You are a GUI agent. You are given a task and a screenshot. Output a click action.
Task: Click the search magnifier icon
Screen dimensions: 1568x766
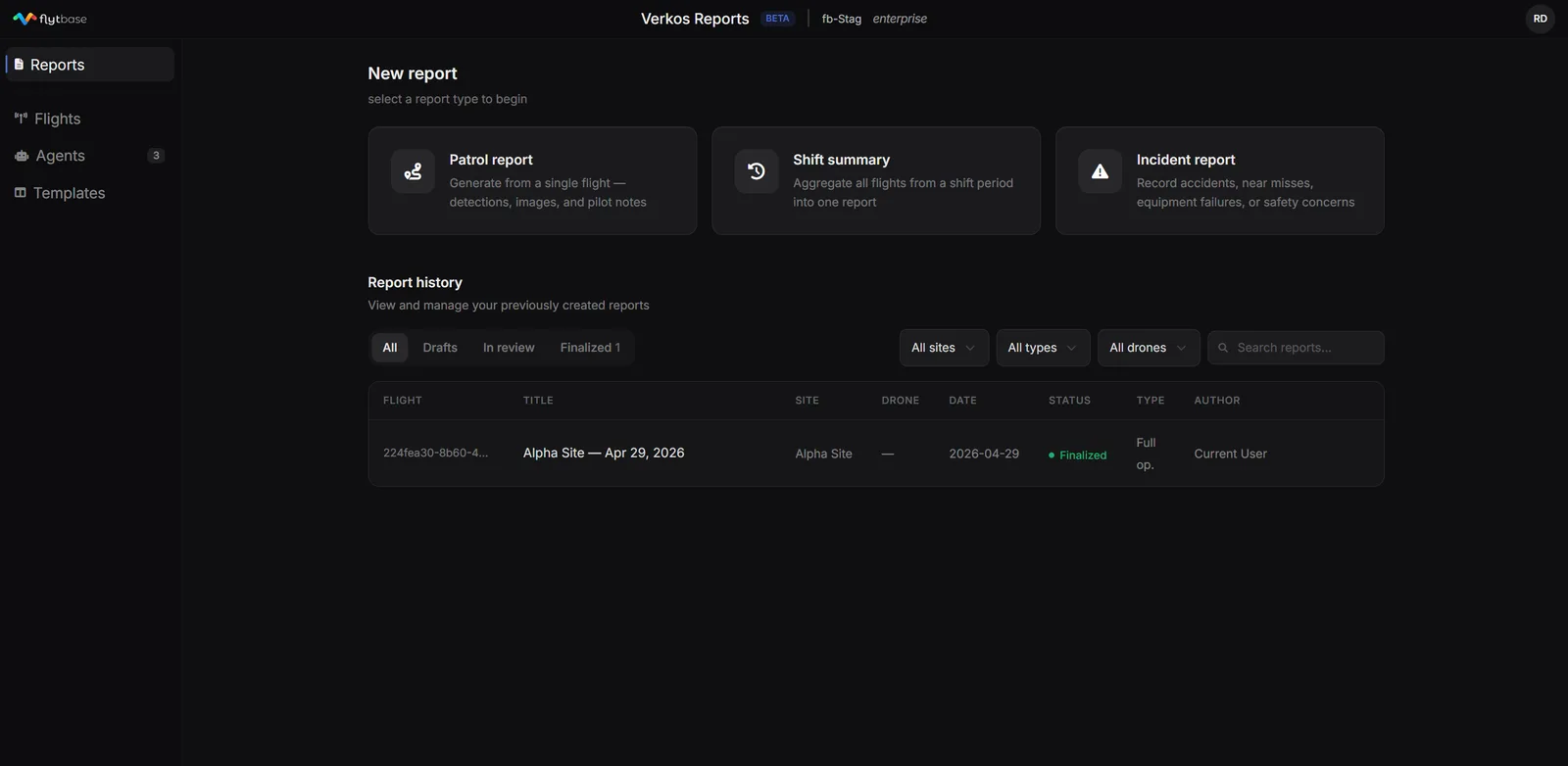click(x=1223, y=348)
